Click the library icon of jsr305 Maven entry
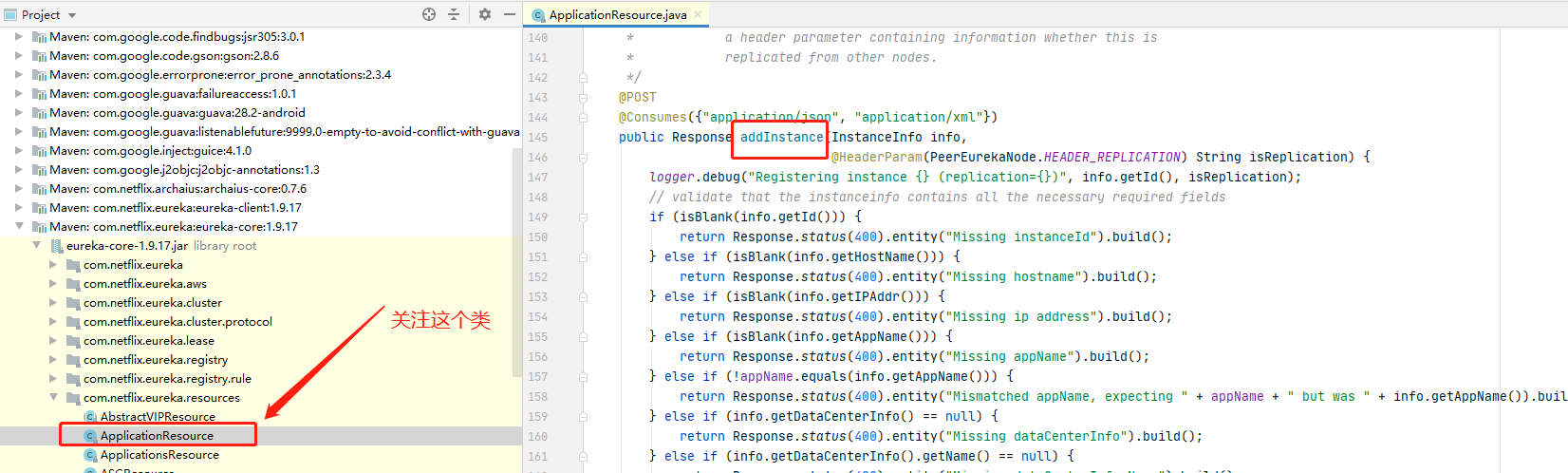1568x473 pixels. click(x=40, y=37)
